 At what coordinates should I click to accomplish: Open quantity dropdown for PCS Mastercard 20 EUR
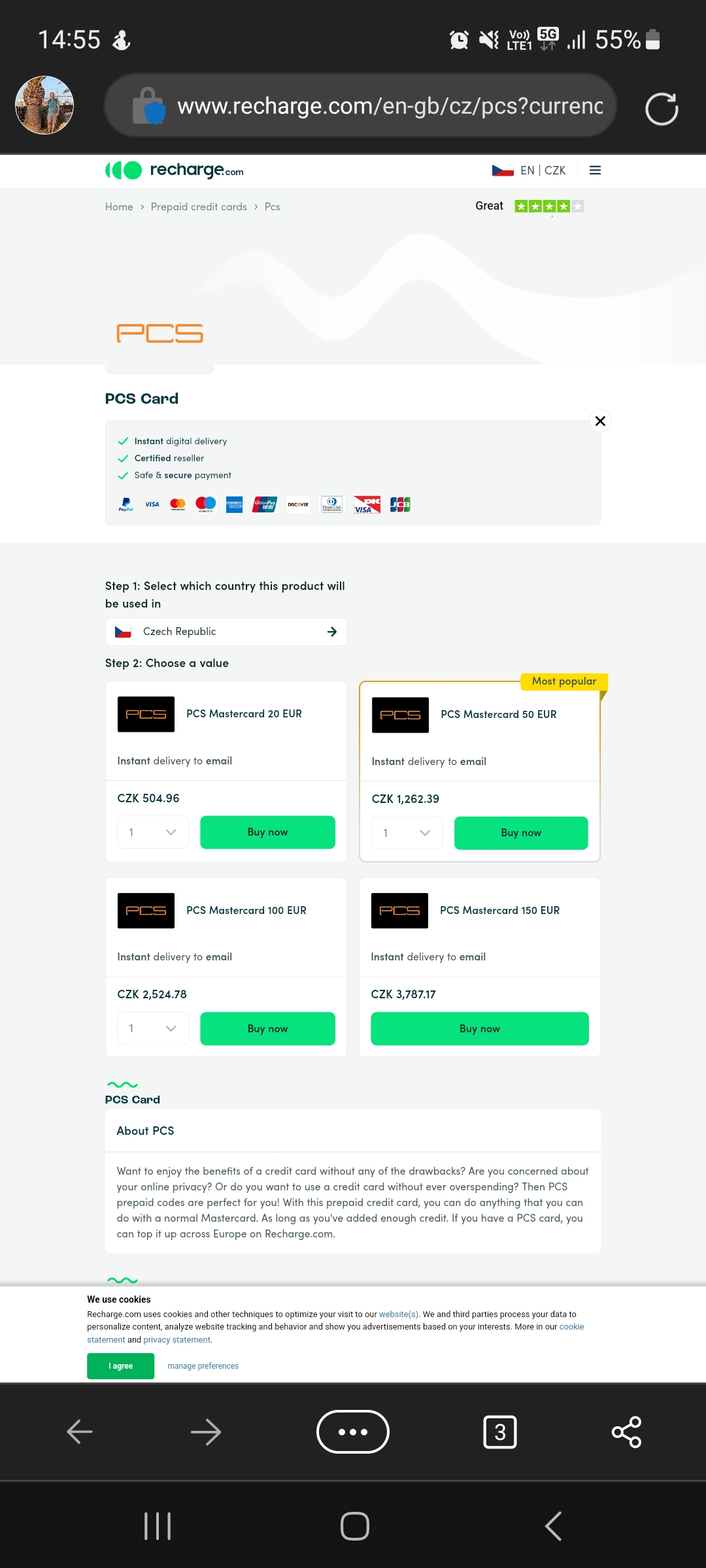coord(153,832)
